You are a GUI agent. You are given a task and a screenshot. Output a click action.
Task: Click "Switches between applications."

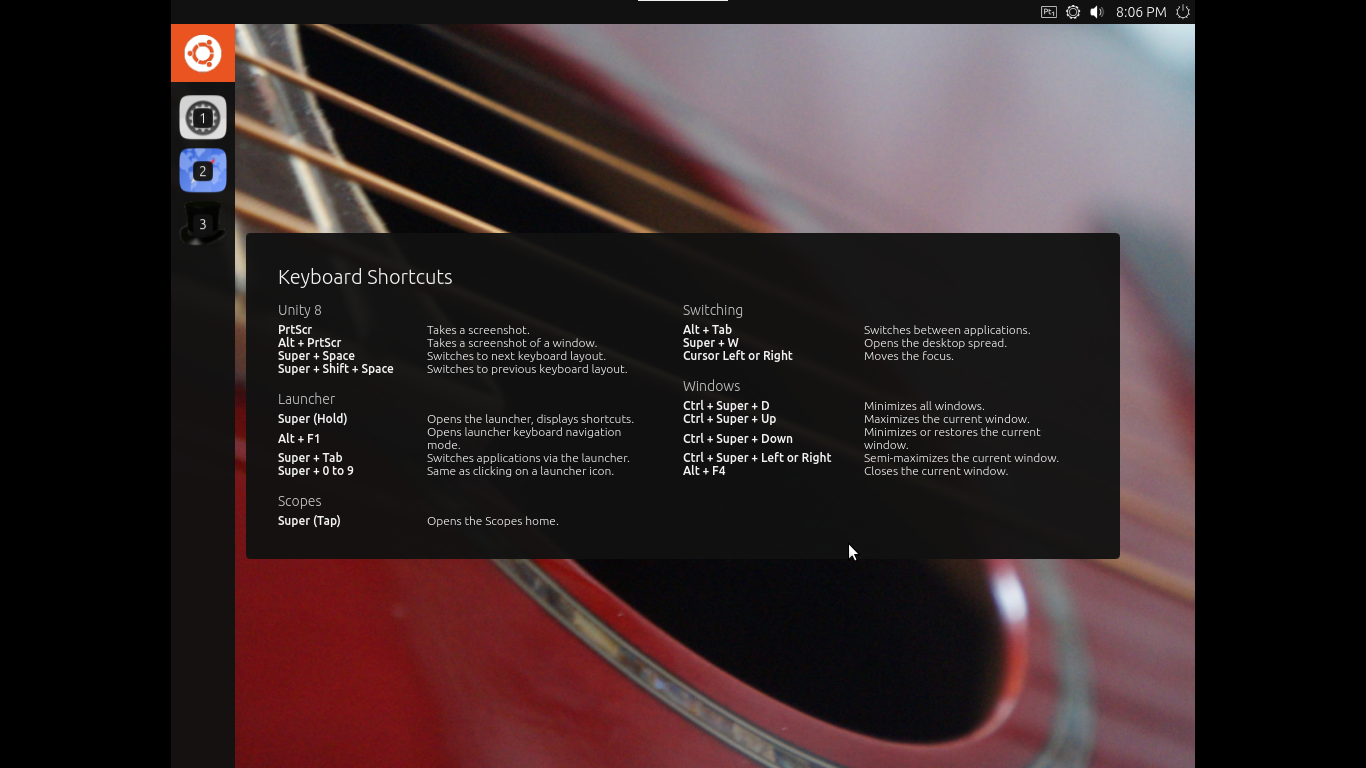tap(947, 330)
